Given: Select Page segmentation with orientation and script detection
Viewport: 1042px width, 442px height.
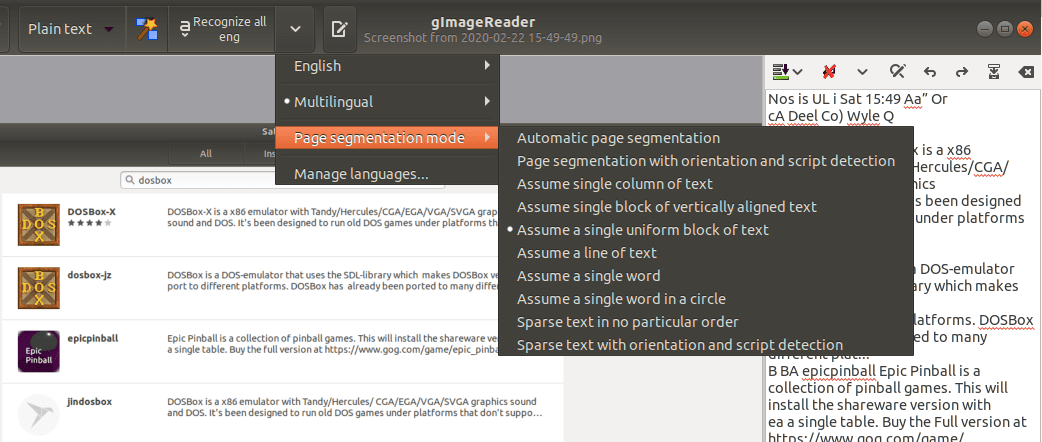Looking at the screenshot, I should point(706,161).
